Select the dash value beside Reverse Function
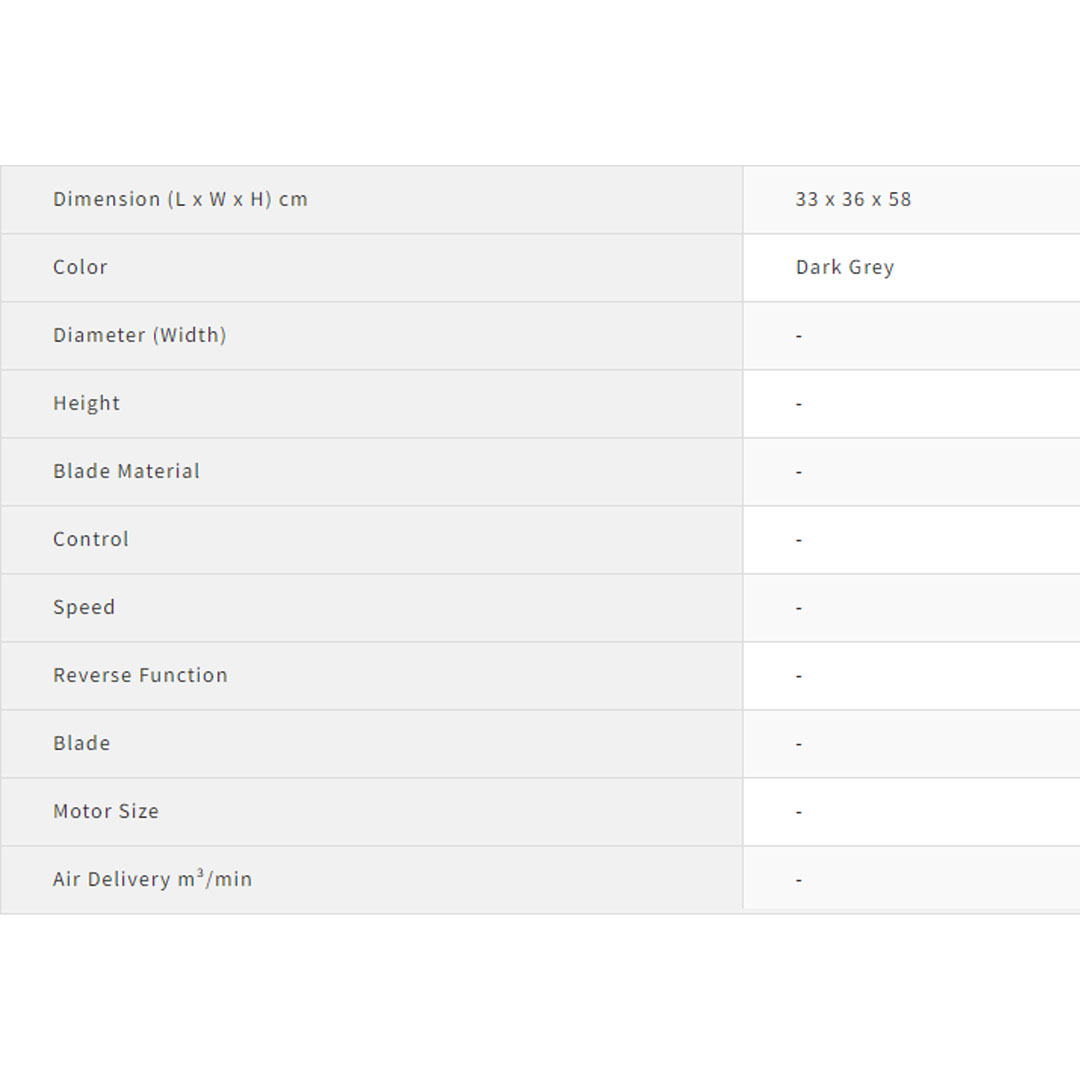This screenshot has height=1080, width=1080. [x=799, y=676]
